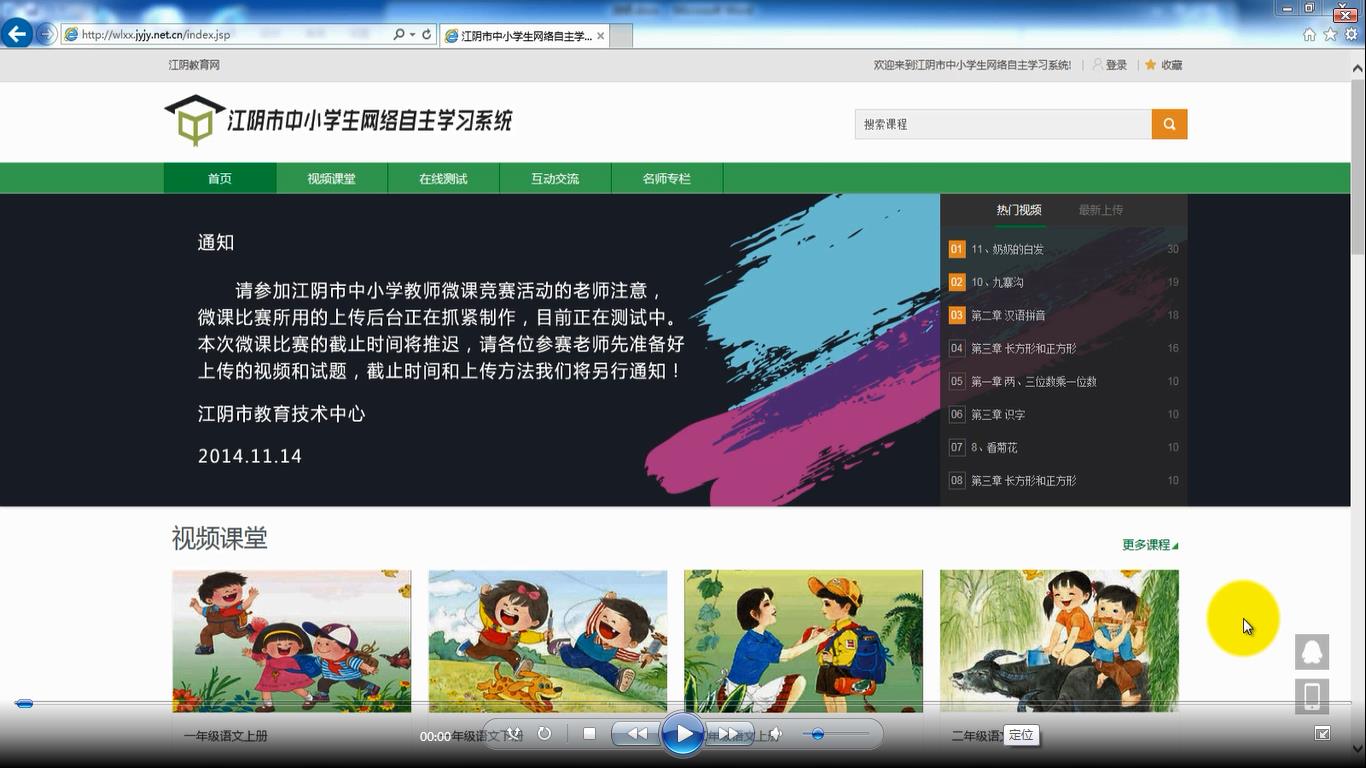Toggle shuffle in the media player

(513, 733)
